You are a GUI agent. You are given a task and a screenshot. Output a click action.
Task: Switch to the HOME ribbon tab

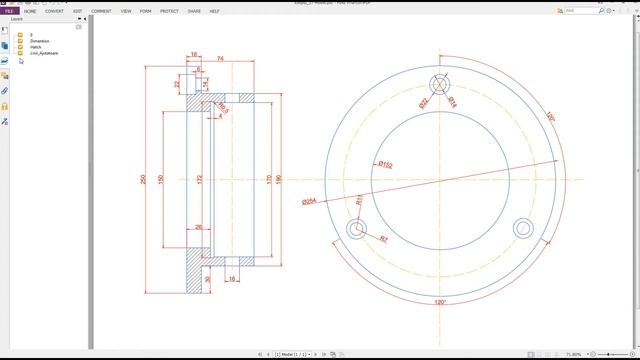[30, 11]
